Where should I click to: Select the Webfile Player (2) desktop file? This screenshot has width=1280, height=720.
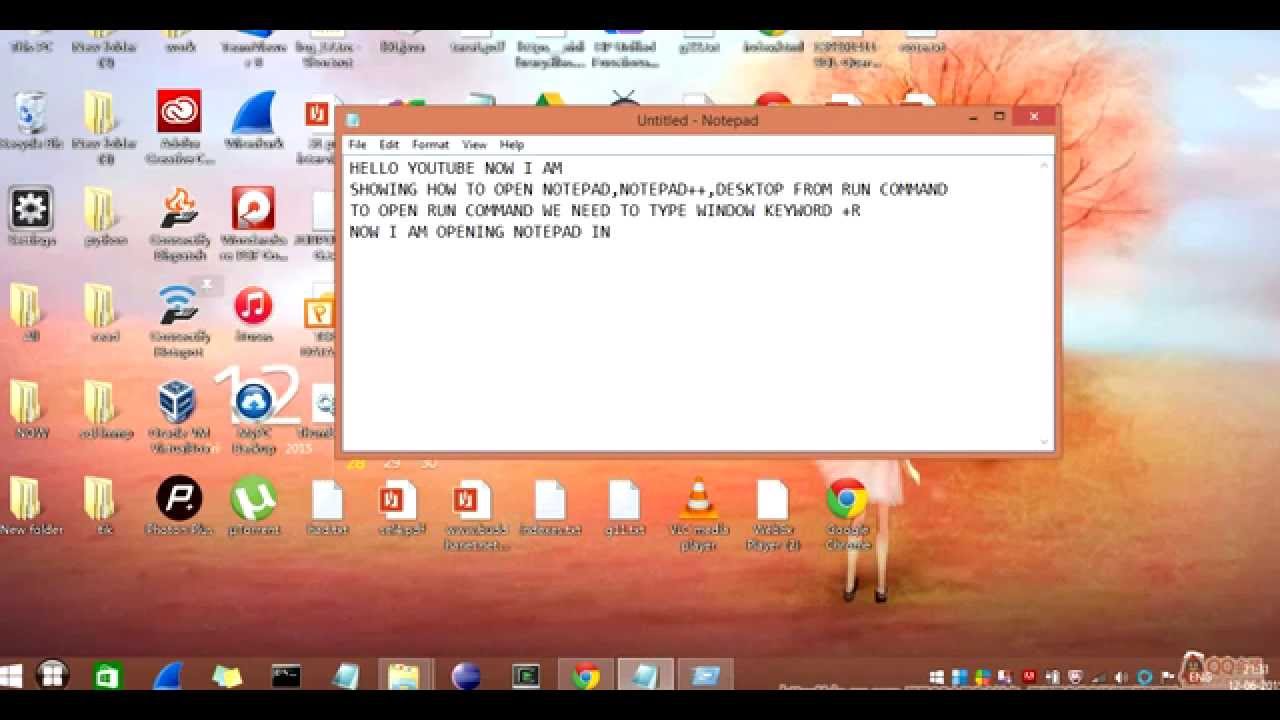773,514
